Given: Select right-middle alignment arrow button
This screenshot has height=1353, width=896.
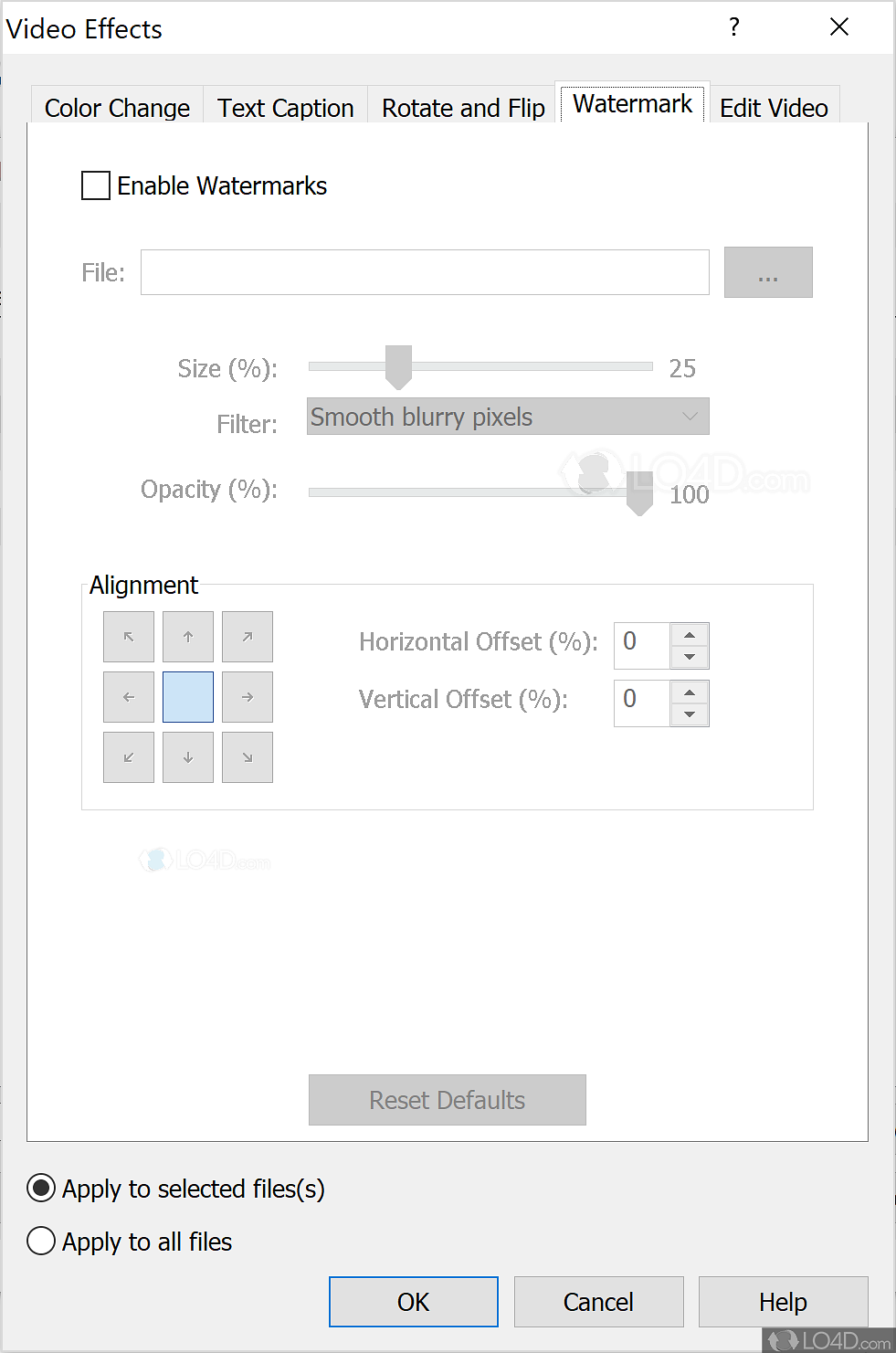Looking at the screenshot, I should click(248, 697).
